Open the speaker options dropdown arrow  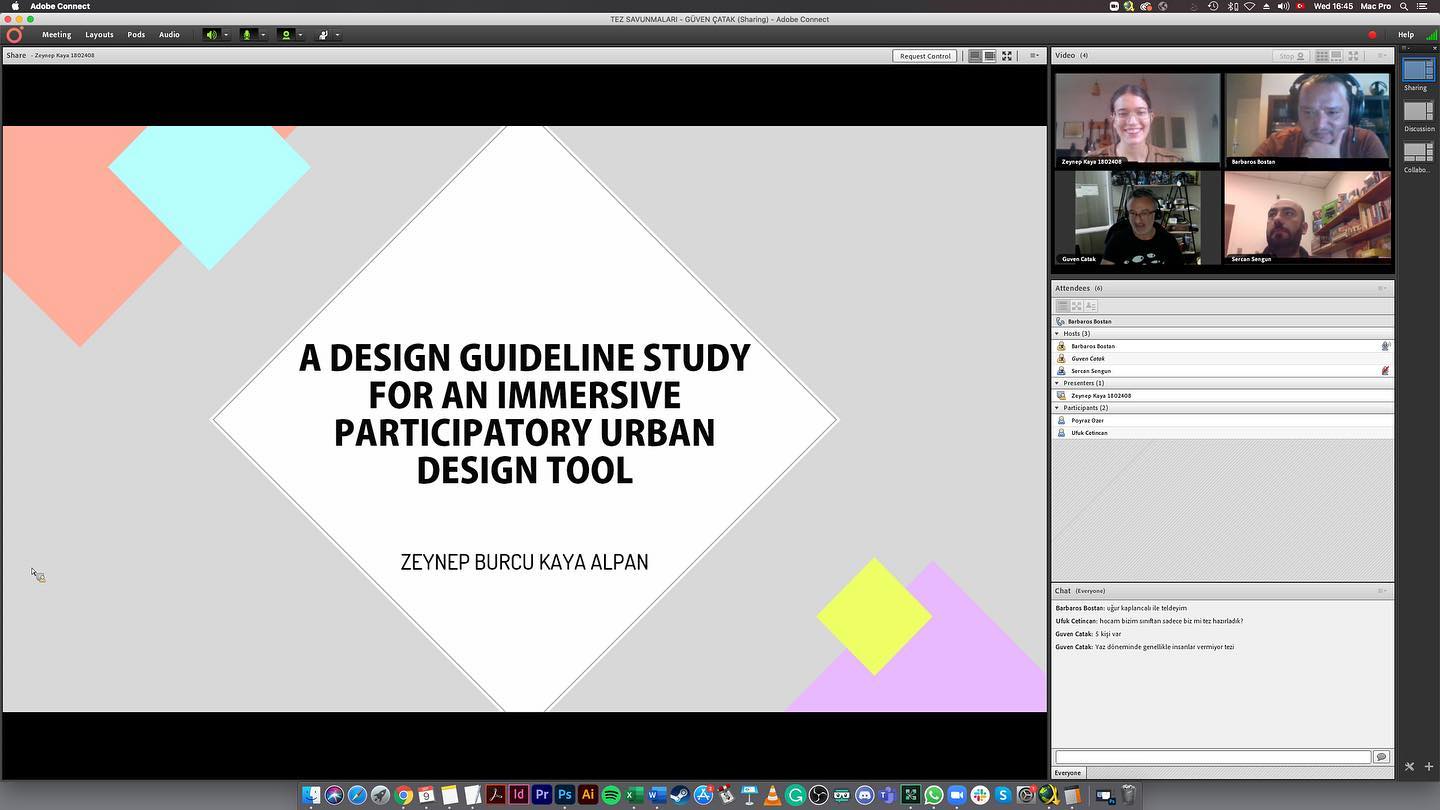226,35
